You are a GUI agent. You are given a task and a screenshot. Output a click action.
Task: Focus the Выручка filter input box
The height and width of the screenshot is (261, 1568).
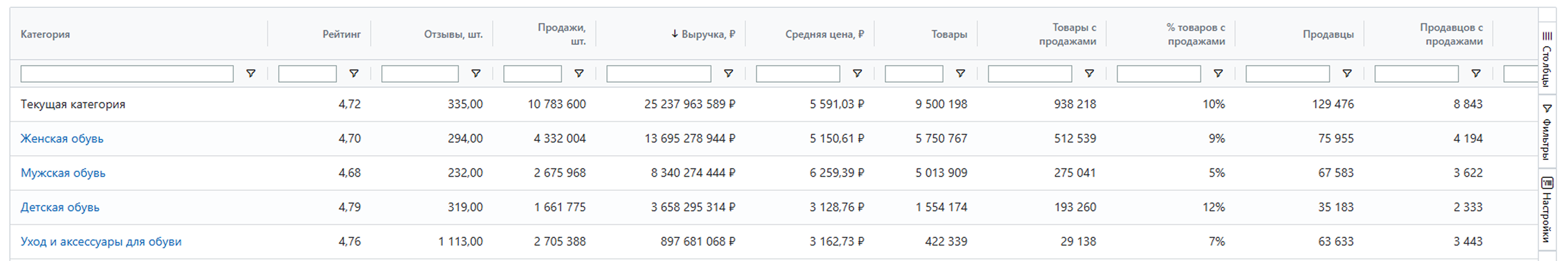658,73
